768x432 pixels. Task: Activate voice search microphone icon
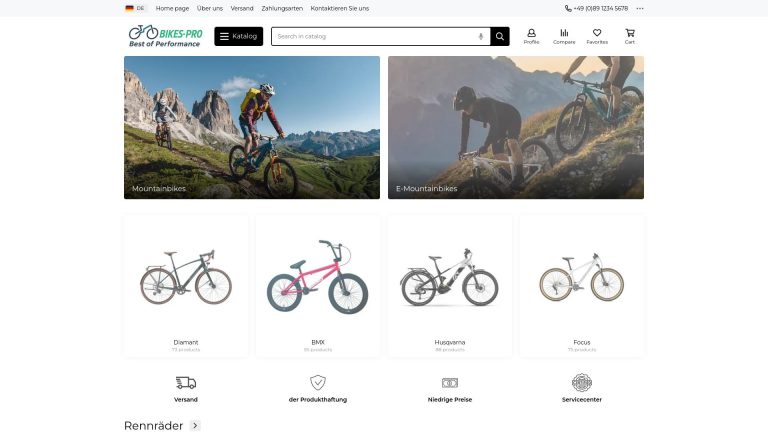point(480,37)
